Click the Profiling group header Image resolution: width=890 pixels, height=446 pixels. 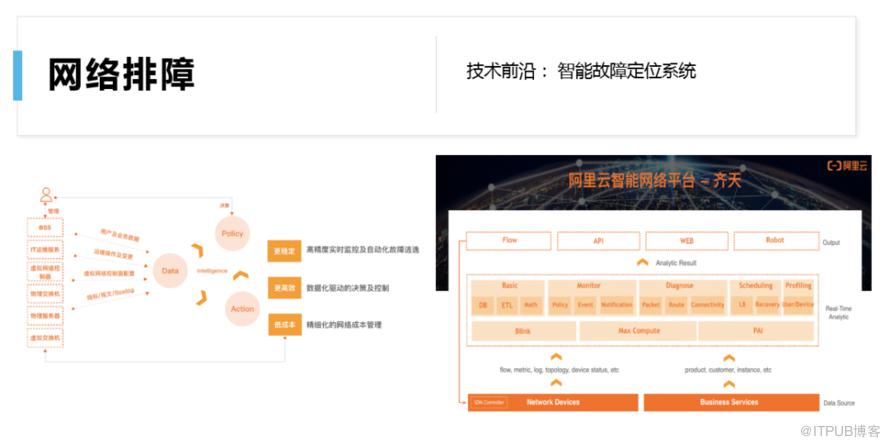[799, 285]
